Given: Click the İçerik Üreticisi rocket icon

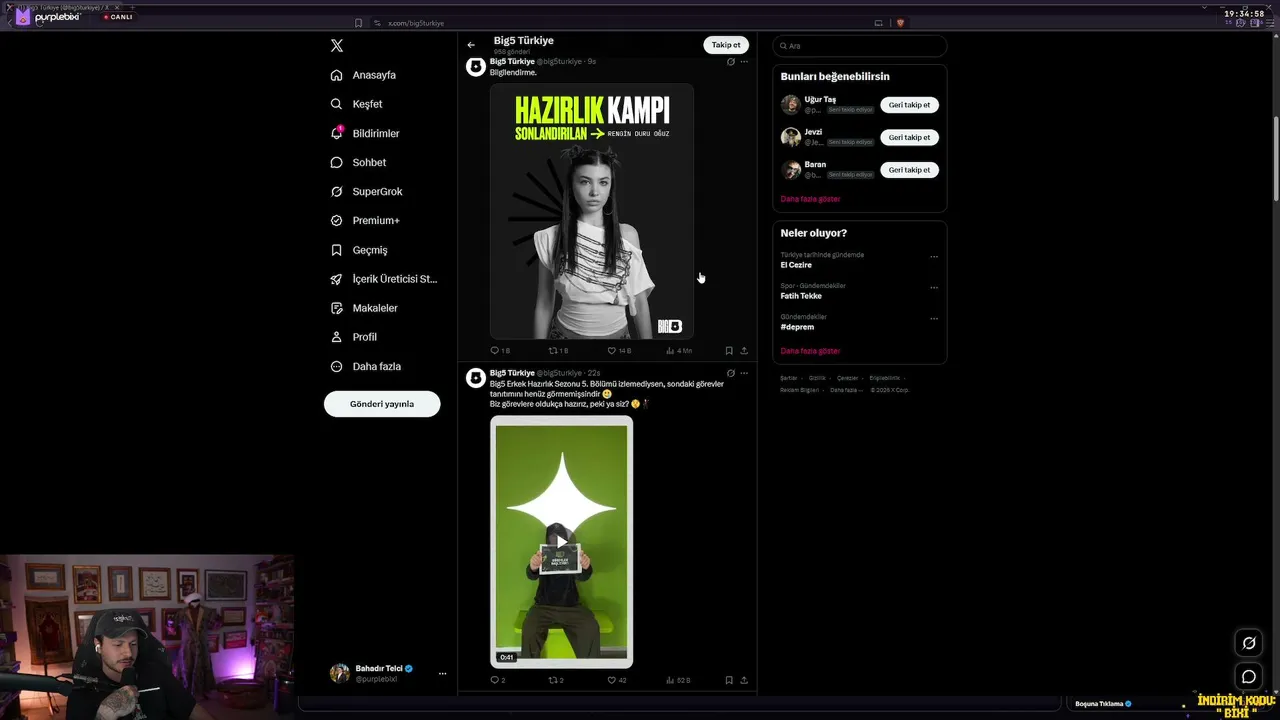Looking at the screenshot, I should (336, 279).
